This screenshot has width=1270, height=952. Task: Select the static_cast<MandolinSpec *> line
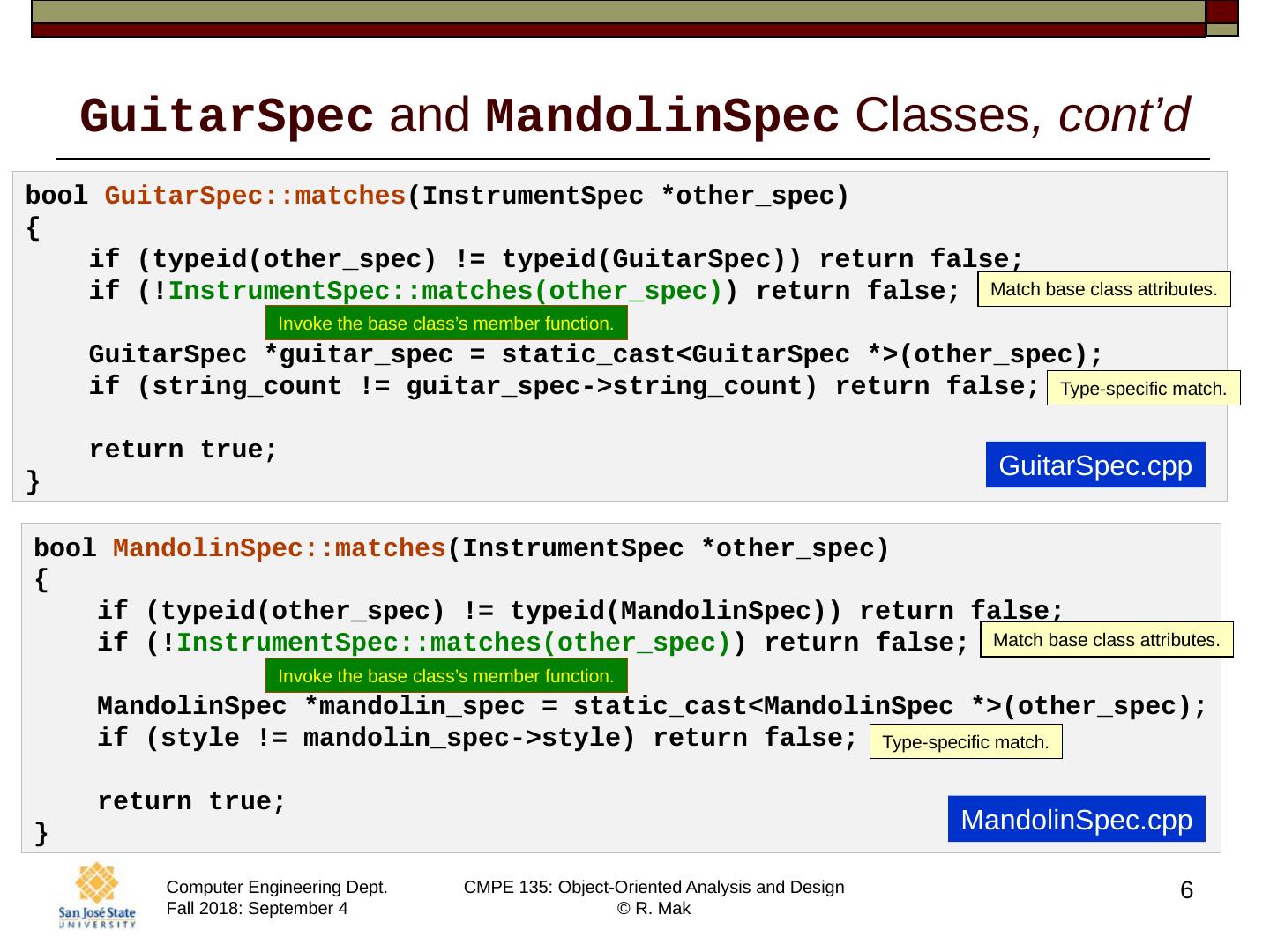click(x=652, y=706)
